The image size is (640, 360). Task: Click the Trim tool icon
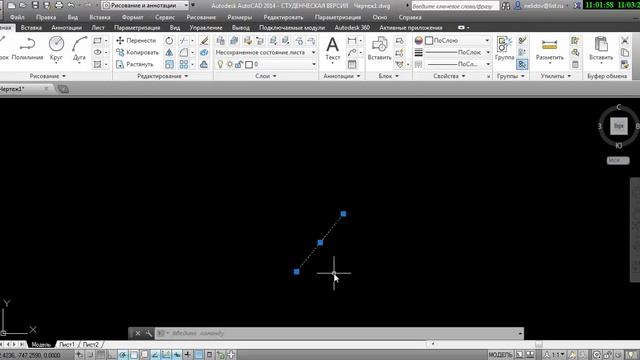[184, 40]
